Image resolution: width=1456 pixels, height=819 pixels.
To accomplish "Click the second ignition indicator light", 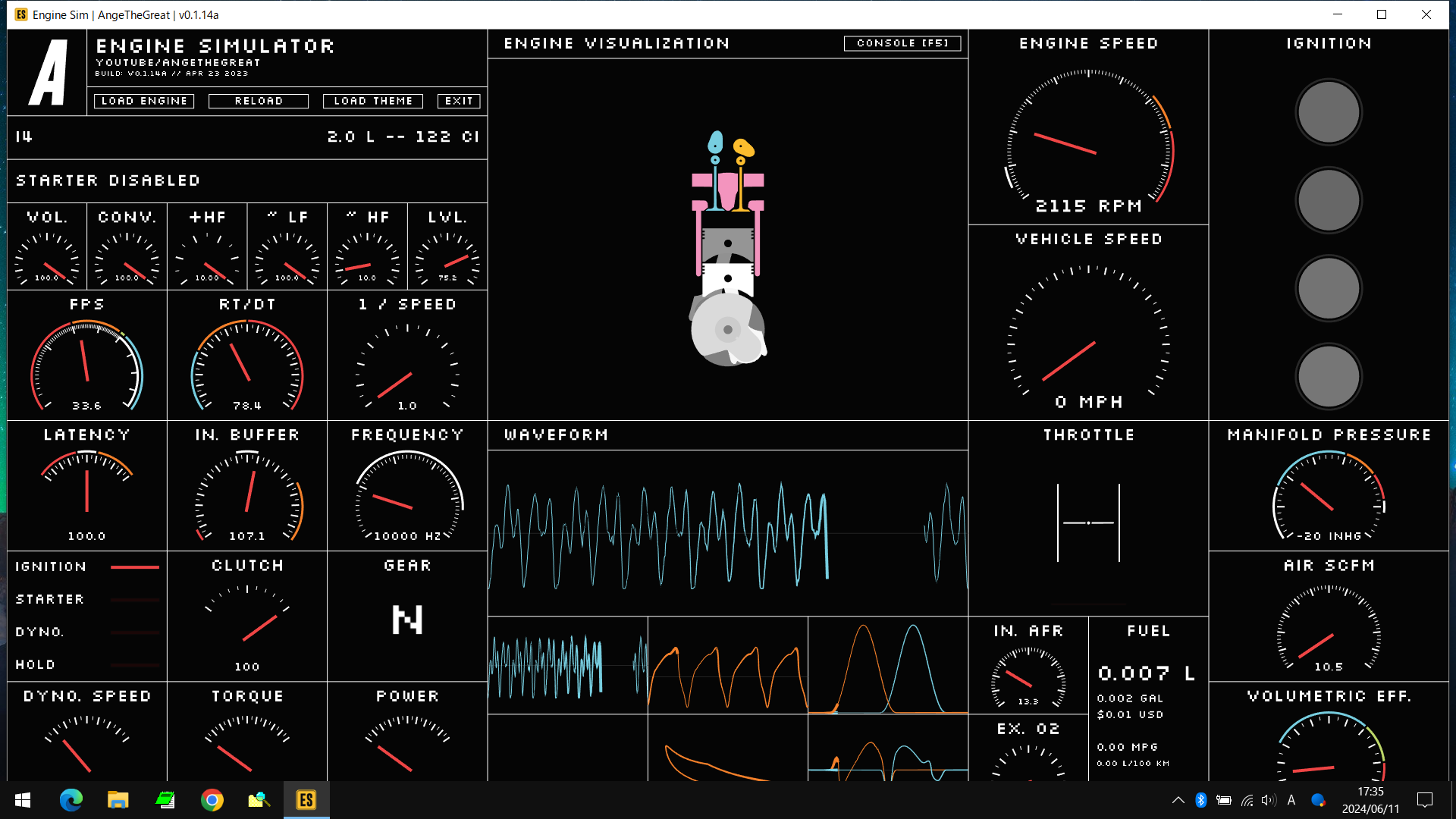I will (x=1328, y=199).
